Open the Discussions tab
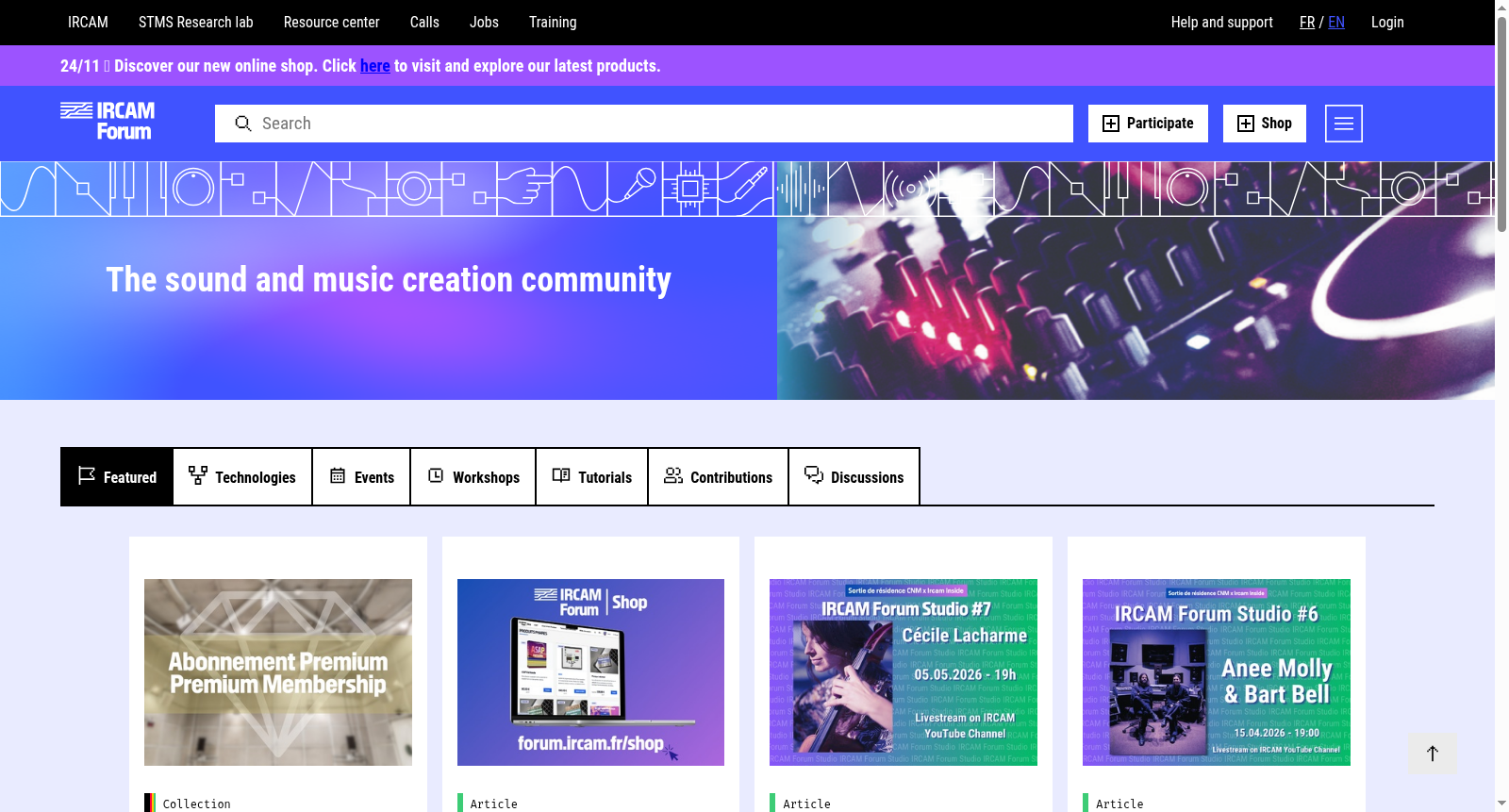This screenshot has width=1509, height=812. [x=854, y=477]
